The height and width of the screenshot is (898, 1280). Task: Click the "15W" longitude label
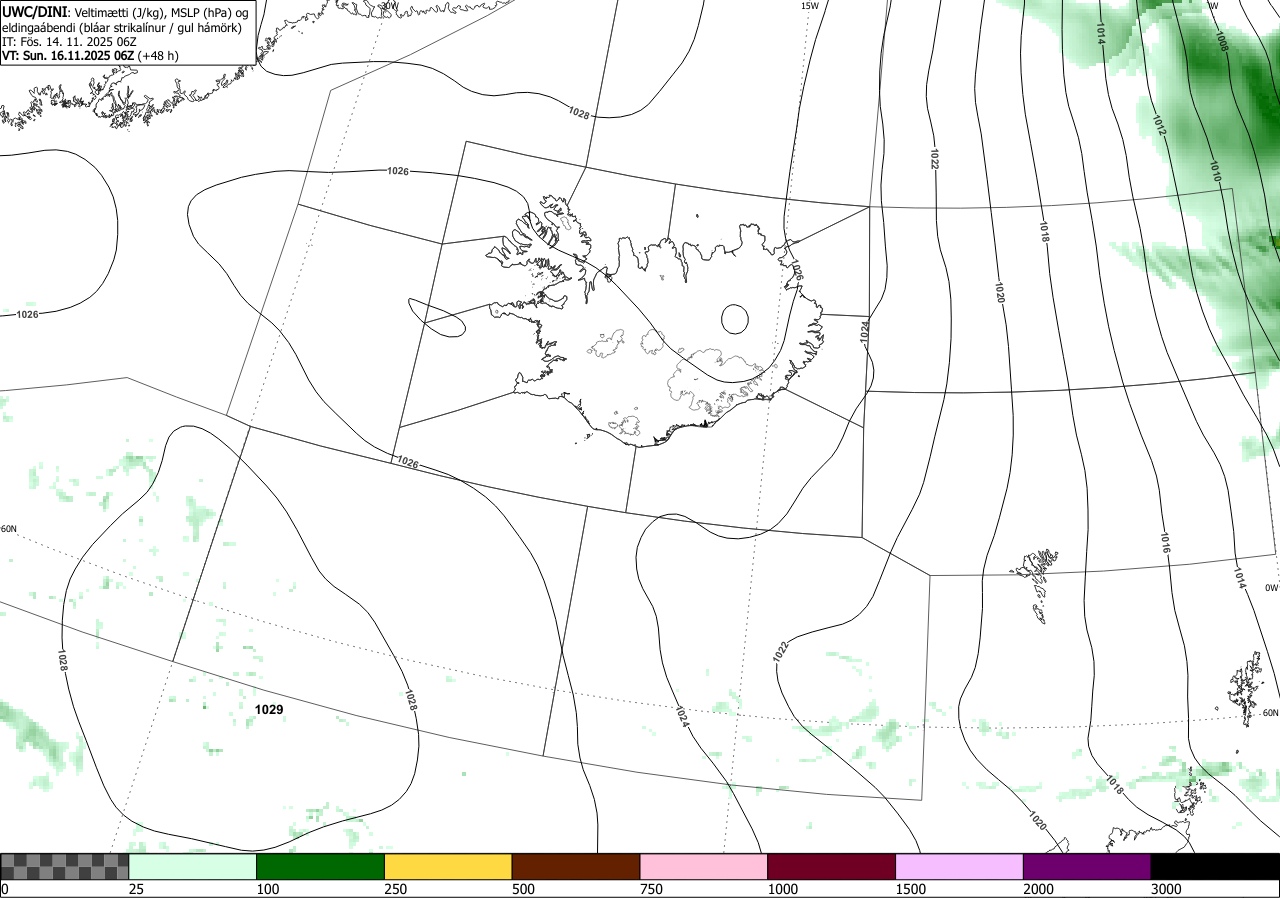[x=809, y=6]
